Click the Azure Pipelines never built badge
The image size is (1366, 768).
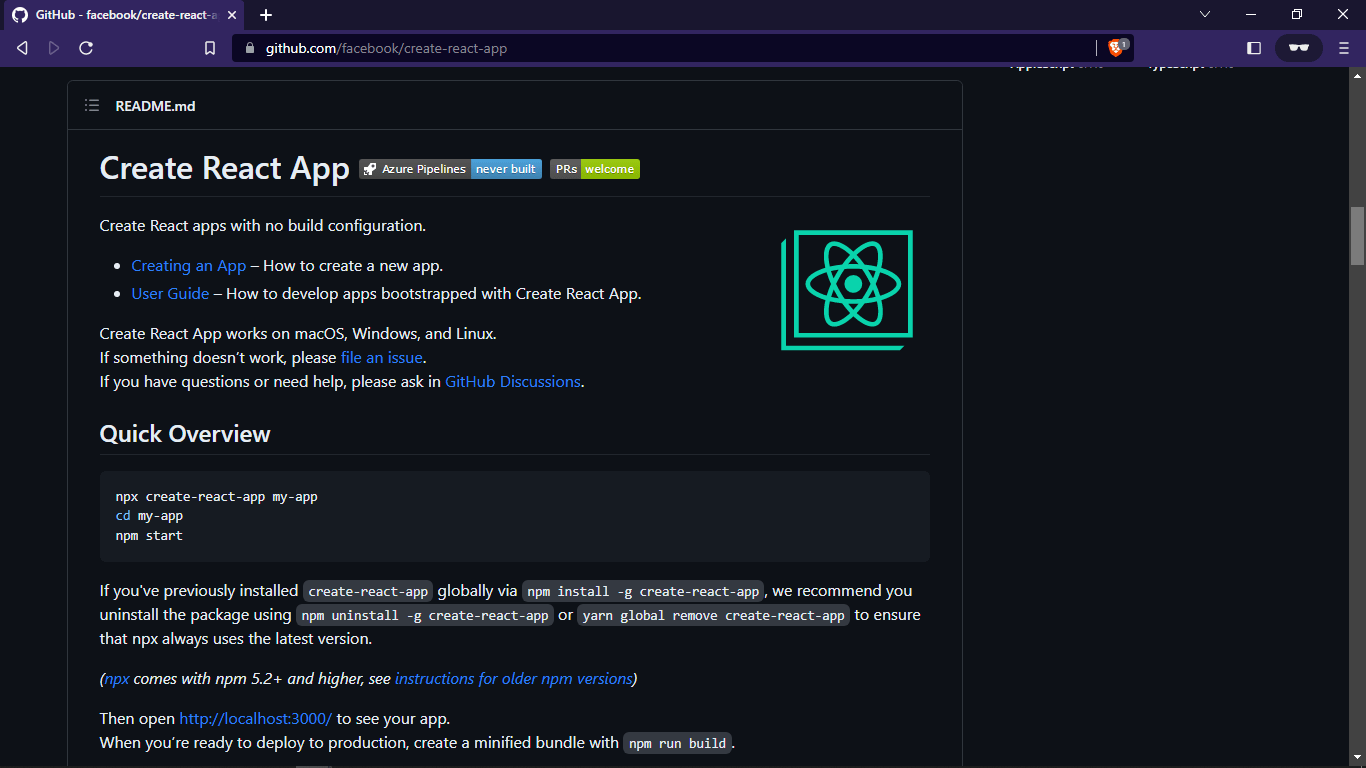[450, 169]
